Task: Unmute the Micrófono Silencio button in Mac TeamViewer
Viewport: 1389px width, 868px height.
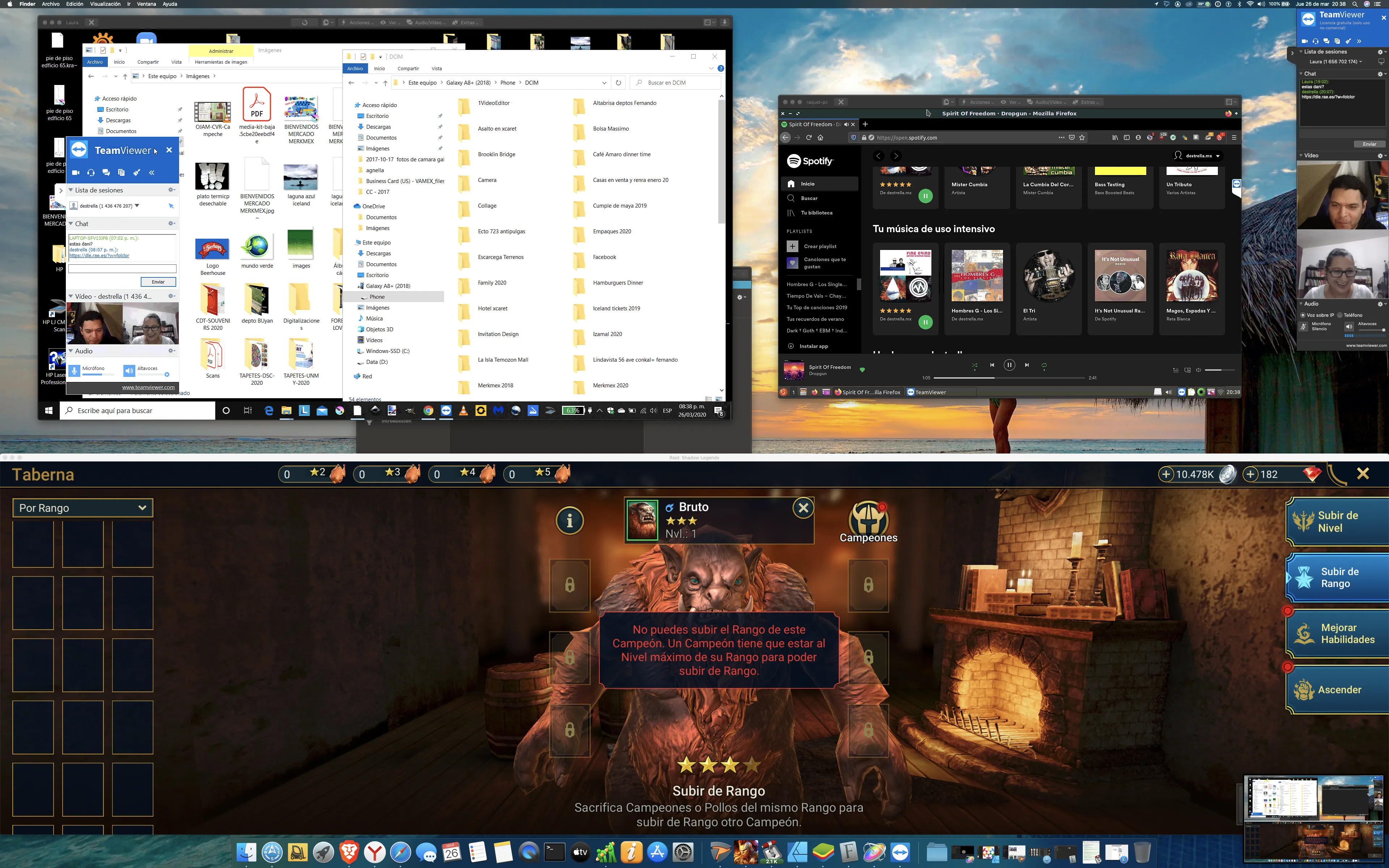Action: [1304, 327]
